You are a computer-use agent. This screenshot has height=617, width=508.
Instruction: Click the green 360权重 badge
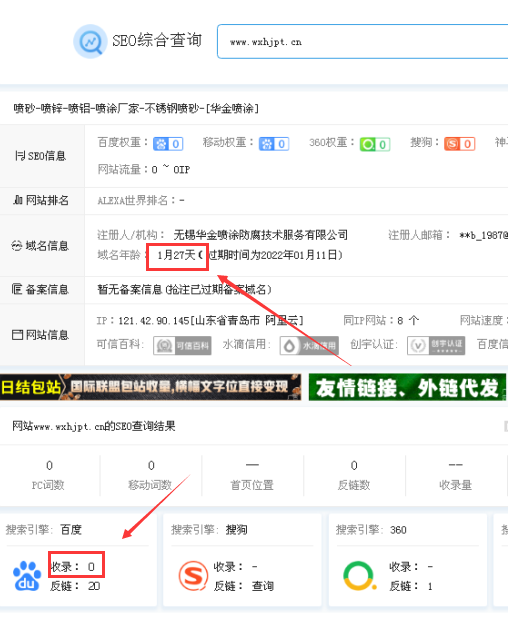pyautogui.click(x=375, y=144)
